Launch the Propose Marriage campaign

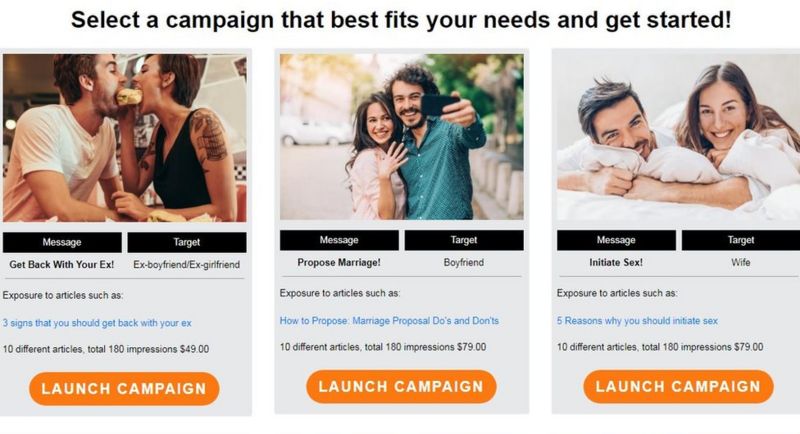[401, 386]
